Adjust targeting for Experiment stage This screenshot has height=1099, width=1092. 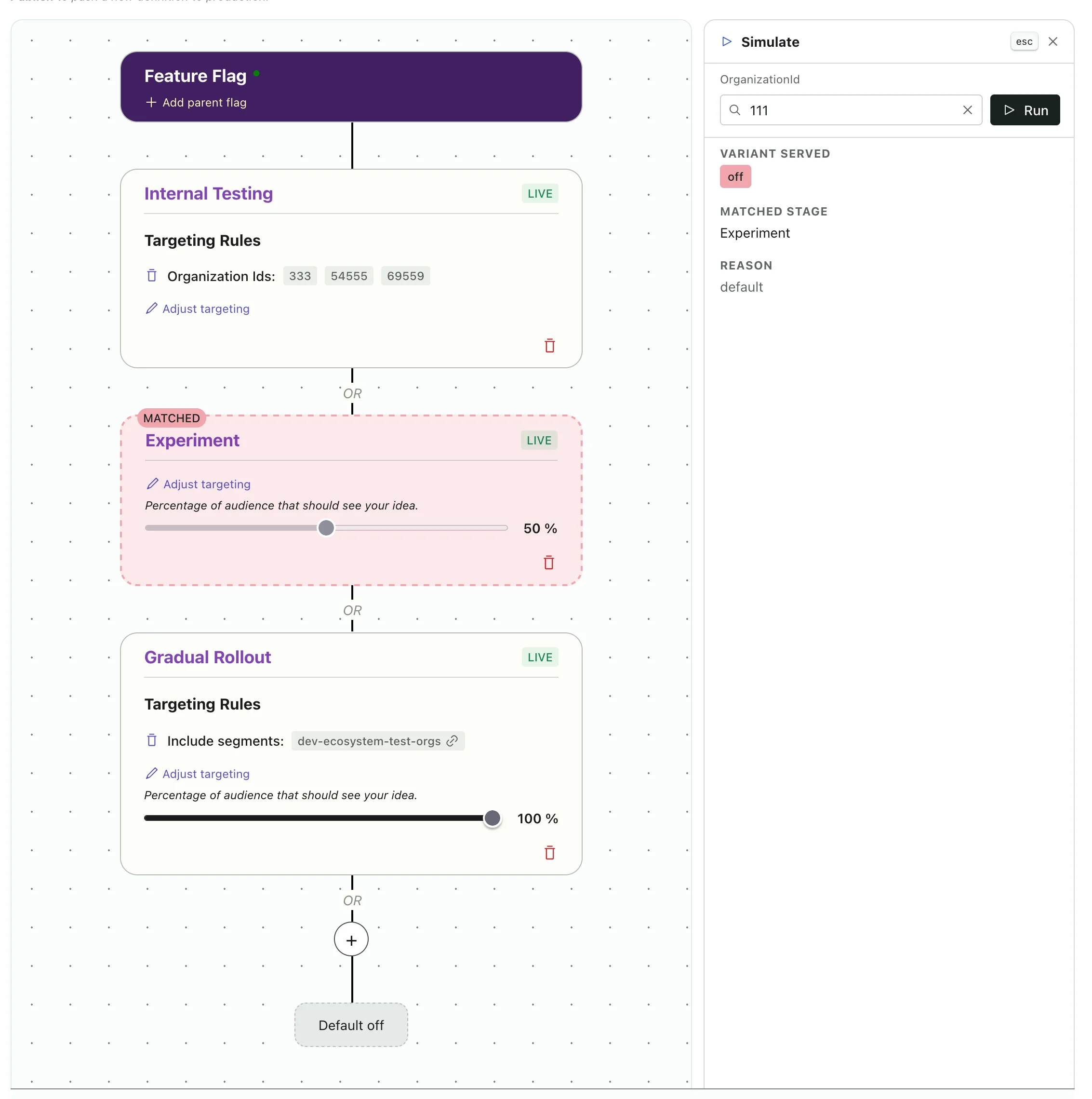pyautogui.click(x=199, y=484)
